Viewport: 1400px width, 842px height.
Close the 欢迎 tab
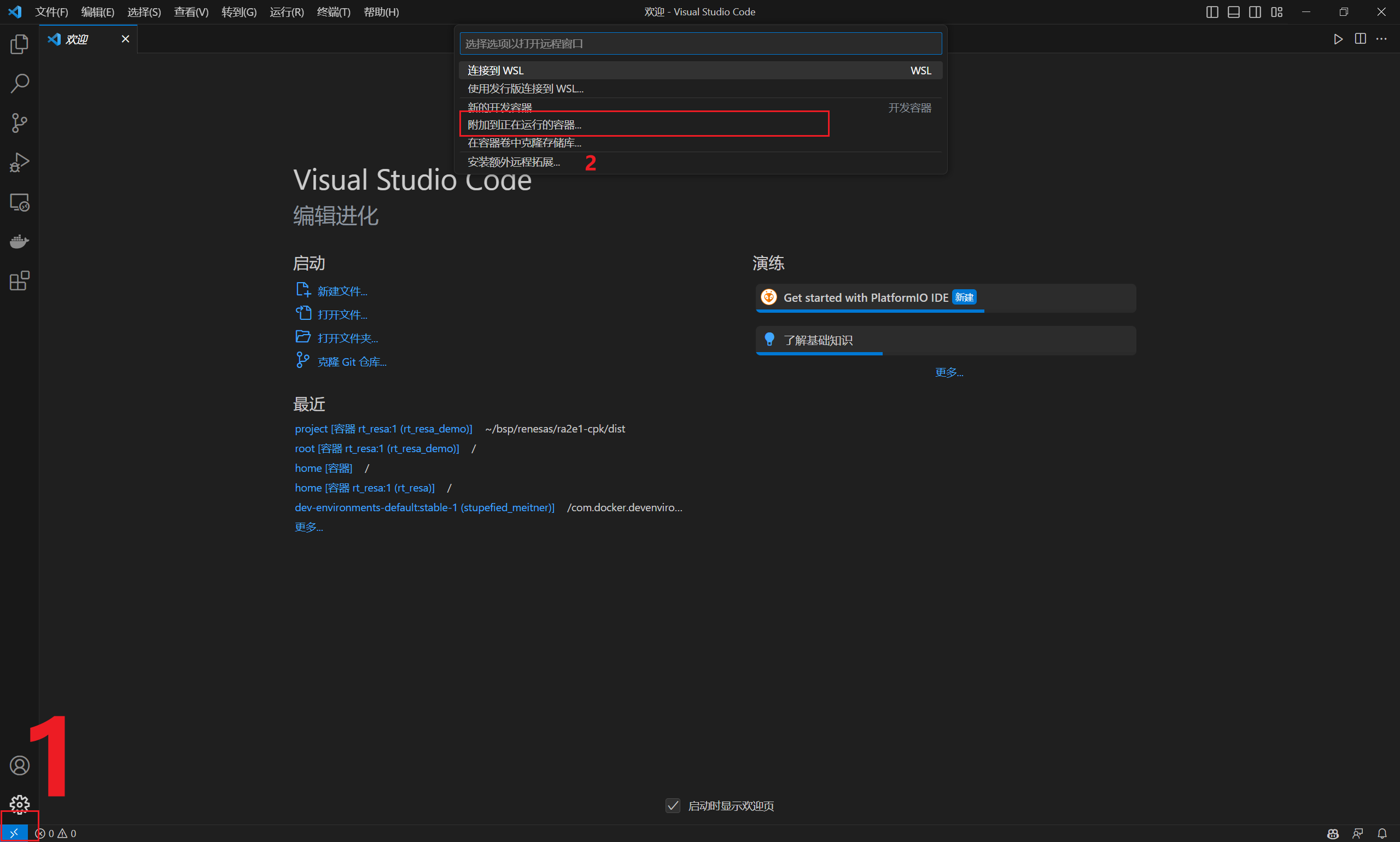pos(125,39)
